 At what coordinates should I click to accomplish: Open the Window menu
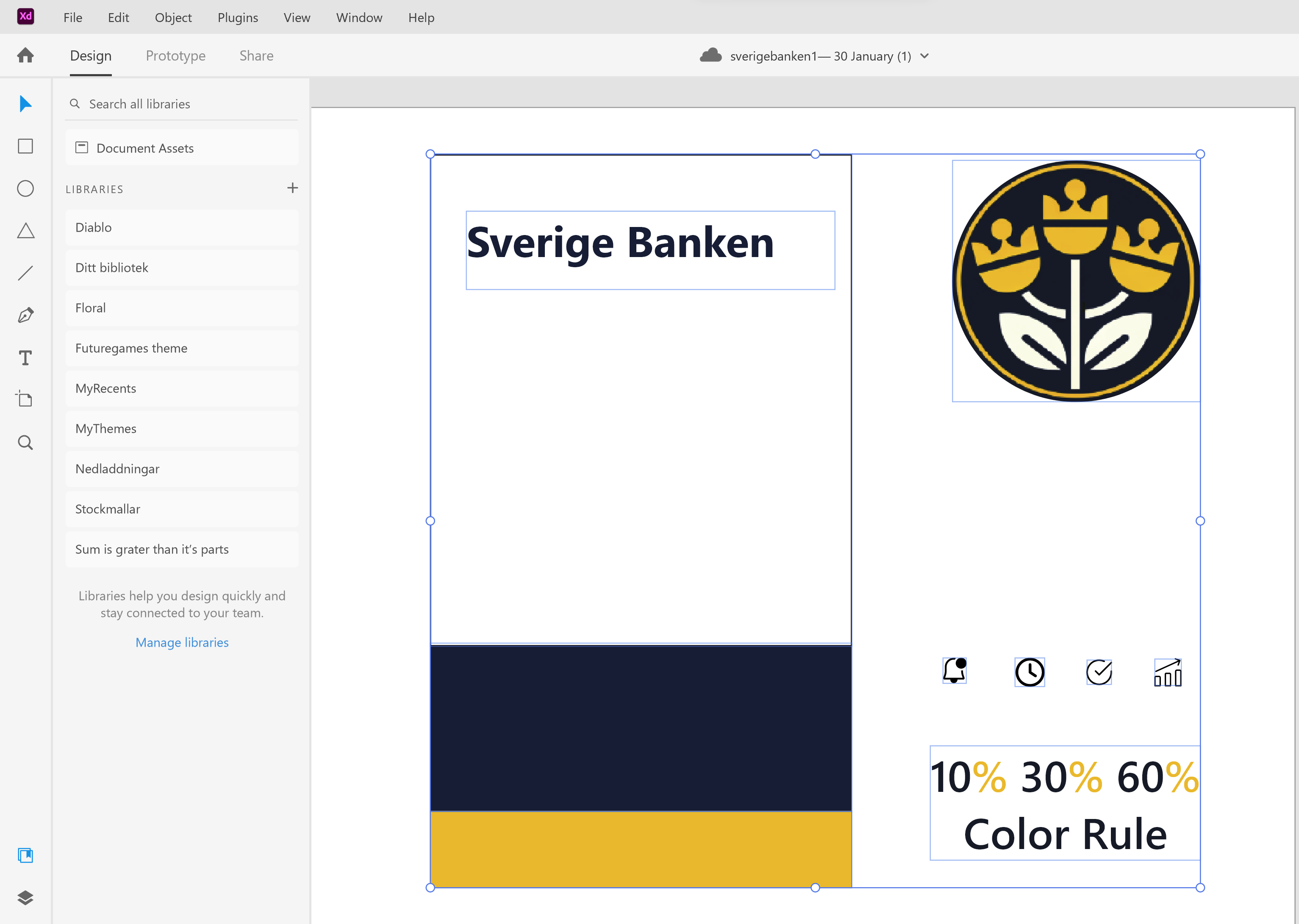359,18
